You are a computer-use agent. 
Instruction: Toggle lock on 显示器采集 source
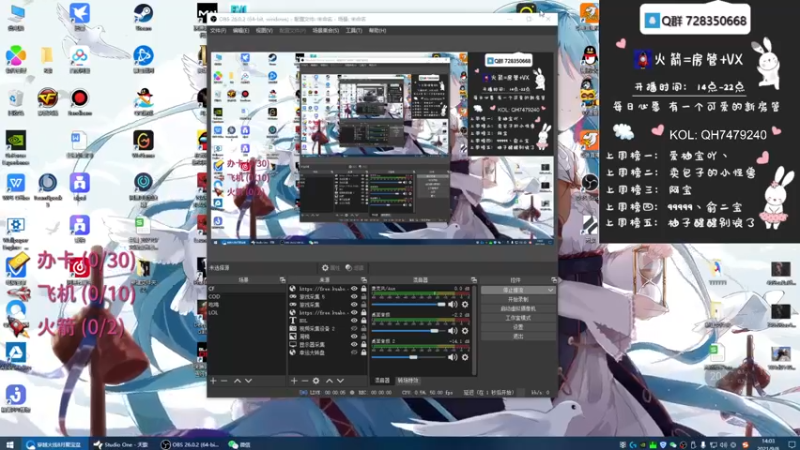point(364,344)
